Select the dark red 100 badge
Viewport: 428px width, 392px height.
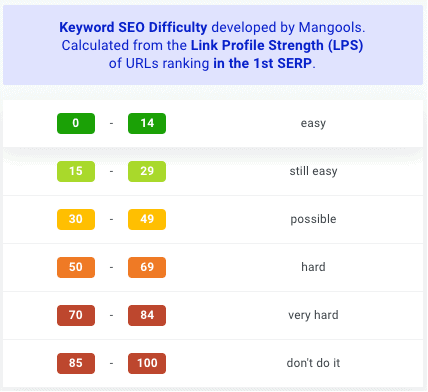(147, 363)
